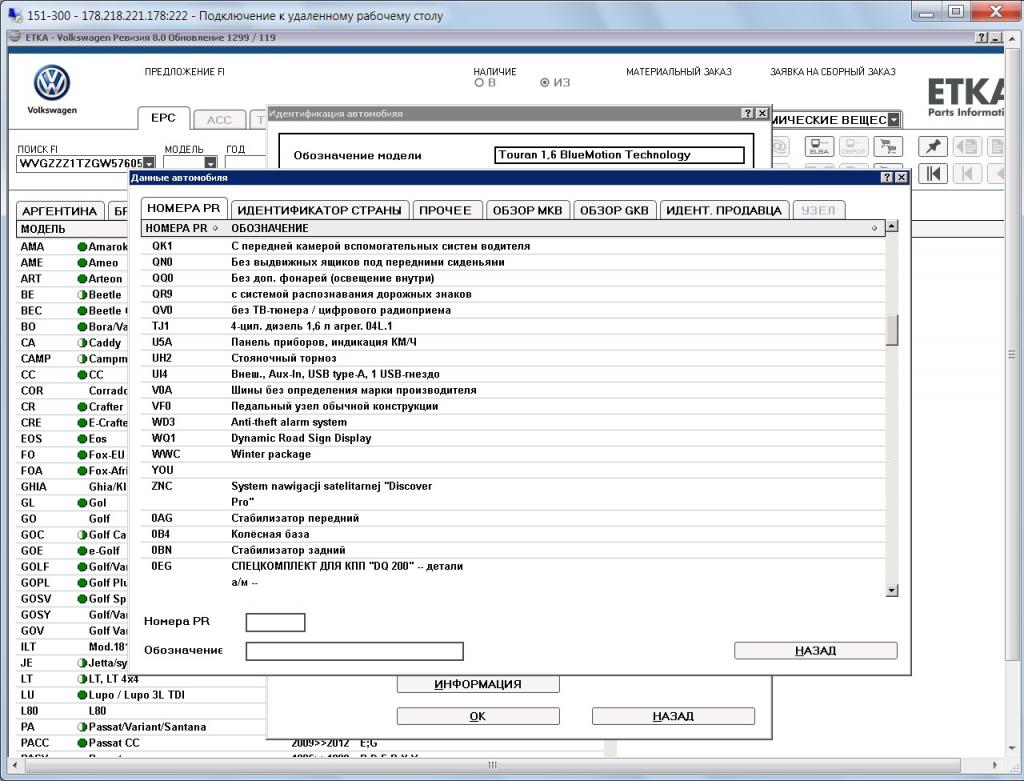
Task: Close the Данные автомобиля dialog
Action: [x=901, y=178]
